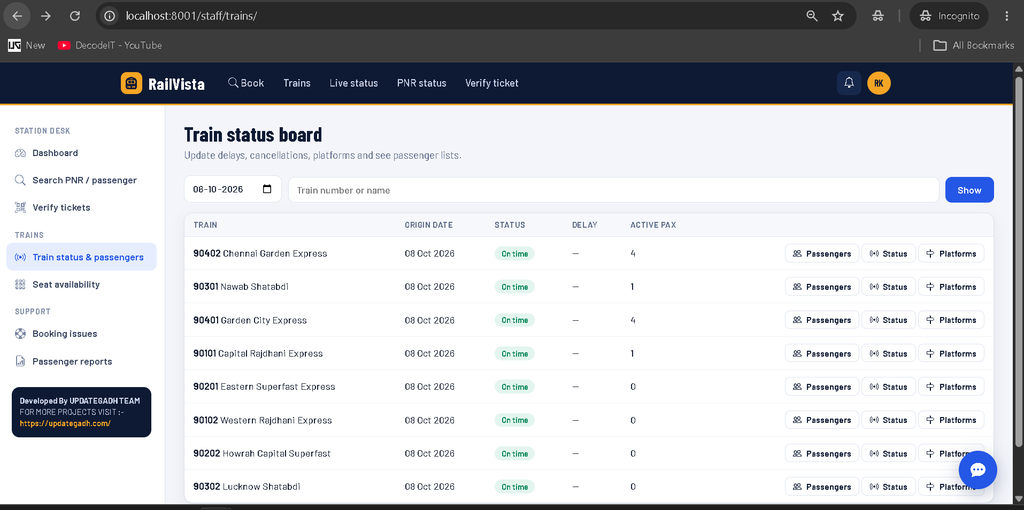View Passengers for 90101 Capital Rajdhani Express
1024x510 pixels.
click(x=822, y=353)
